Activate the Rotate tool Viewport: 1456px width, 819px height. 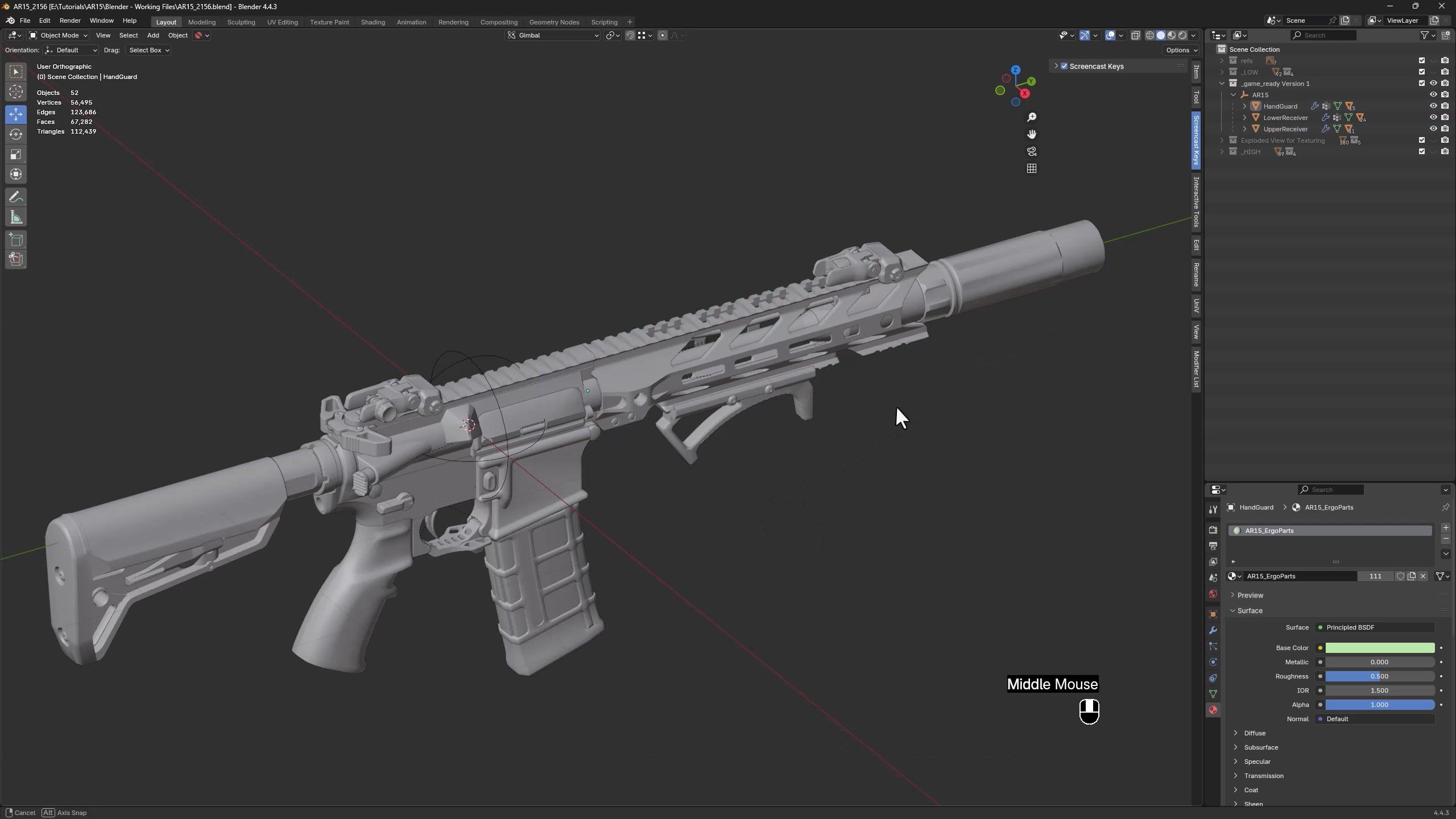click(x=16, y=134)
